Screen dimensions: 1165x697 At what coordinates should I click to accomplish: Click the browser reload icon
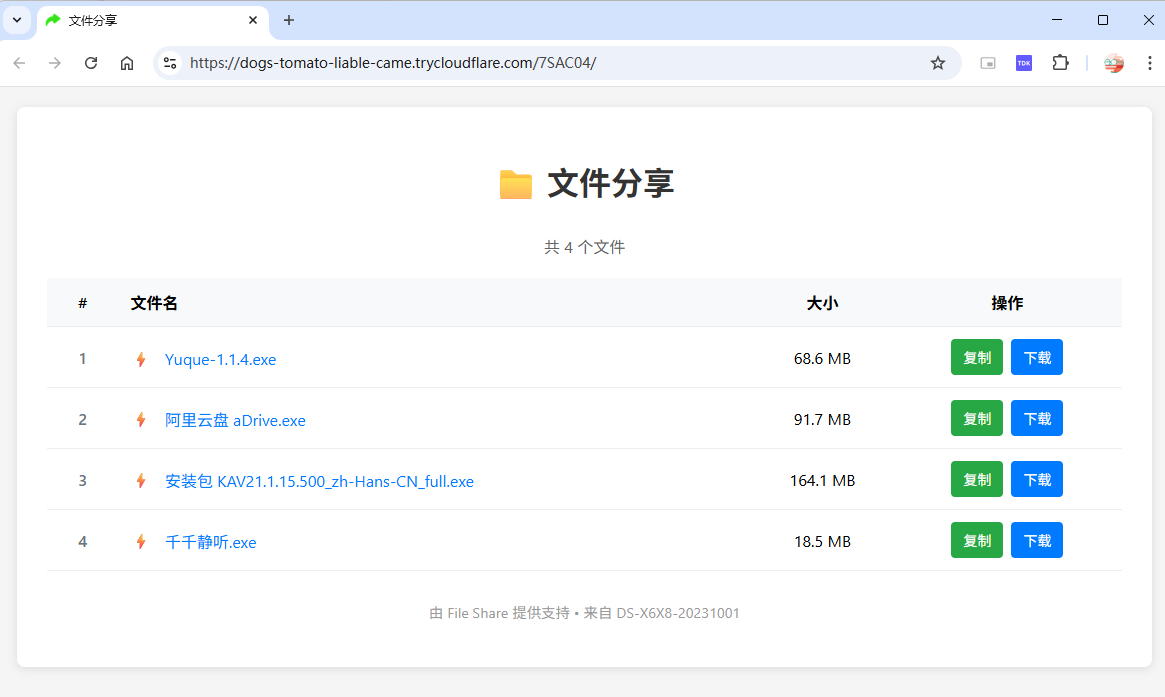91,63
